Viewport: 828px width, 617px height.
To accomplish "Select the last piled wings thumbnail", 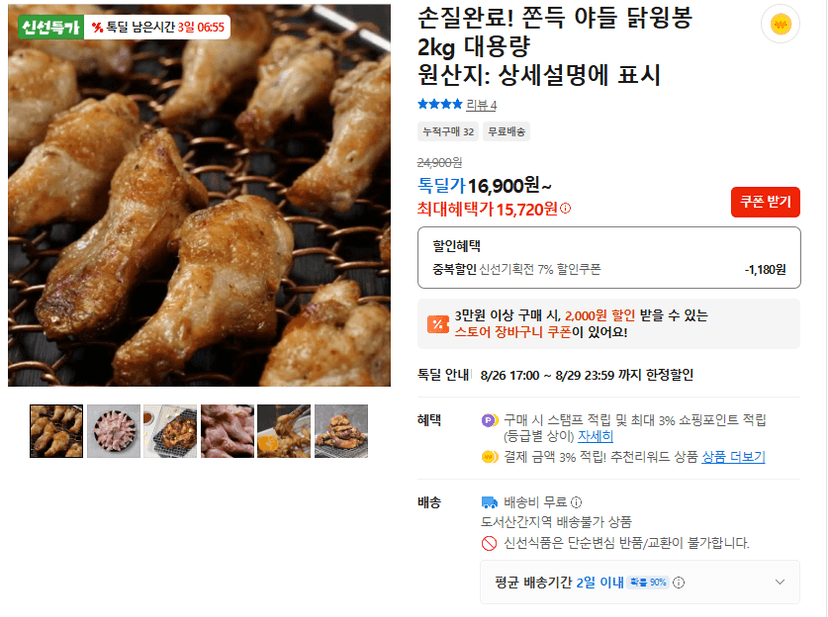I will pyautogui.click(x=341, y=431).
